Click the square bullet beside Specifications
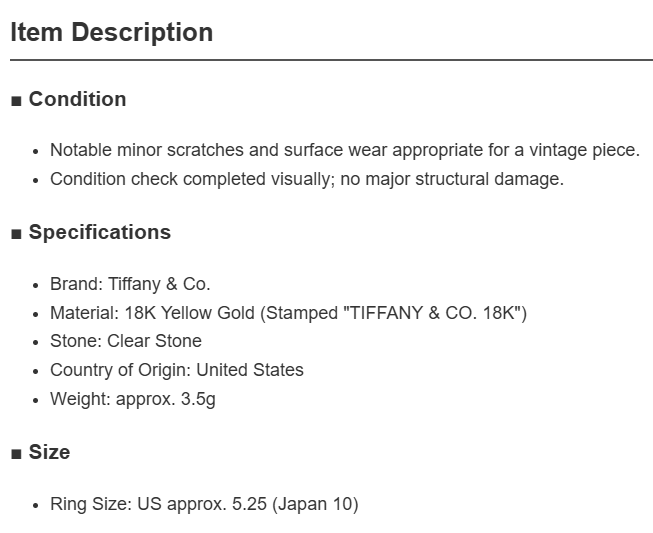653x533 pixels. pyautogui.click(x=16, y=234)
